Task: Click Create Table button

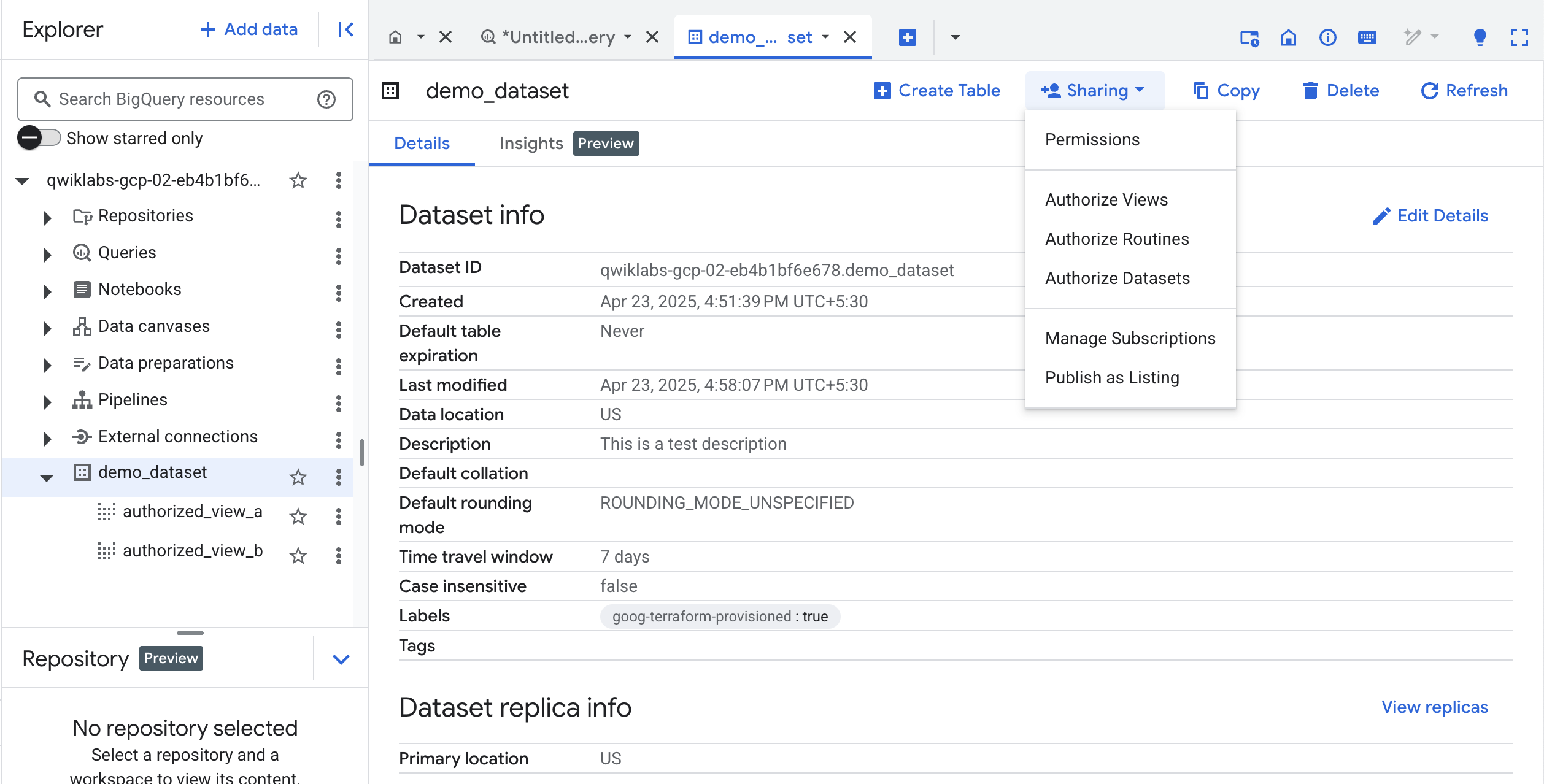Action: click(x=936, y=91)
